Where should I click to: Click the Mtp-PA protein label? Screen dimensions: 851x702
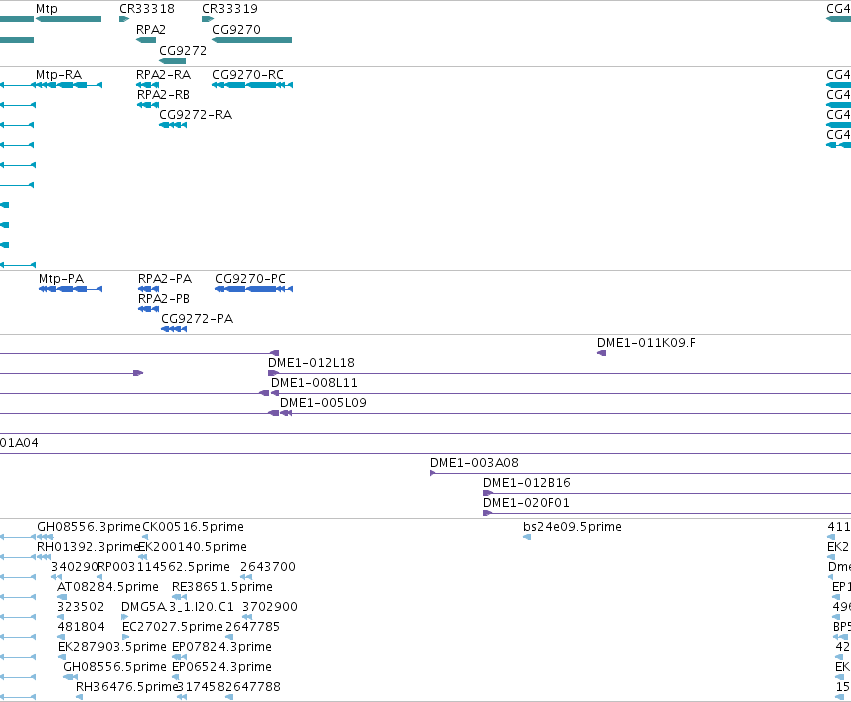click(61, 279)
